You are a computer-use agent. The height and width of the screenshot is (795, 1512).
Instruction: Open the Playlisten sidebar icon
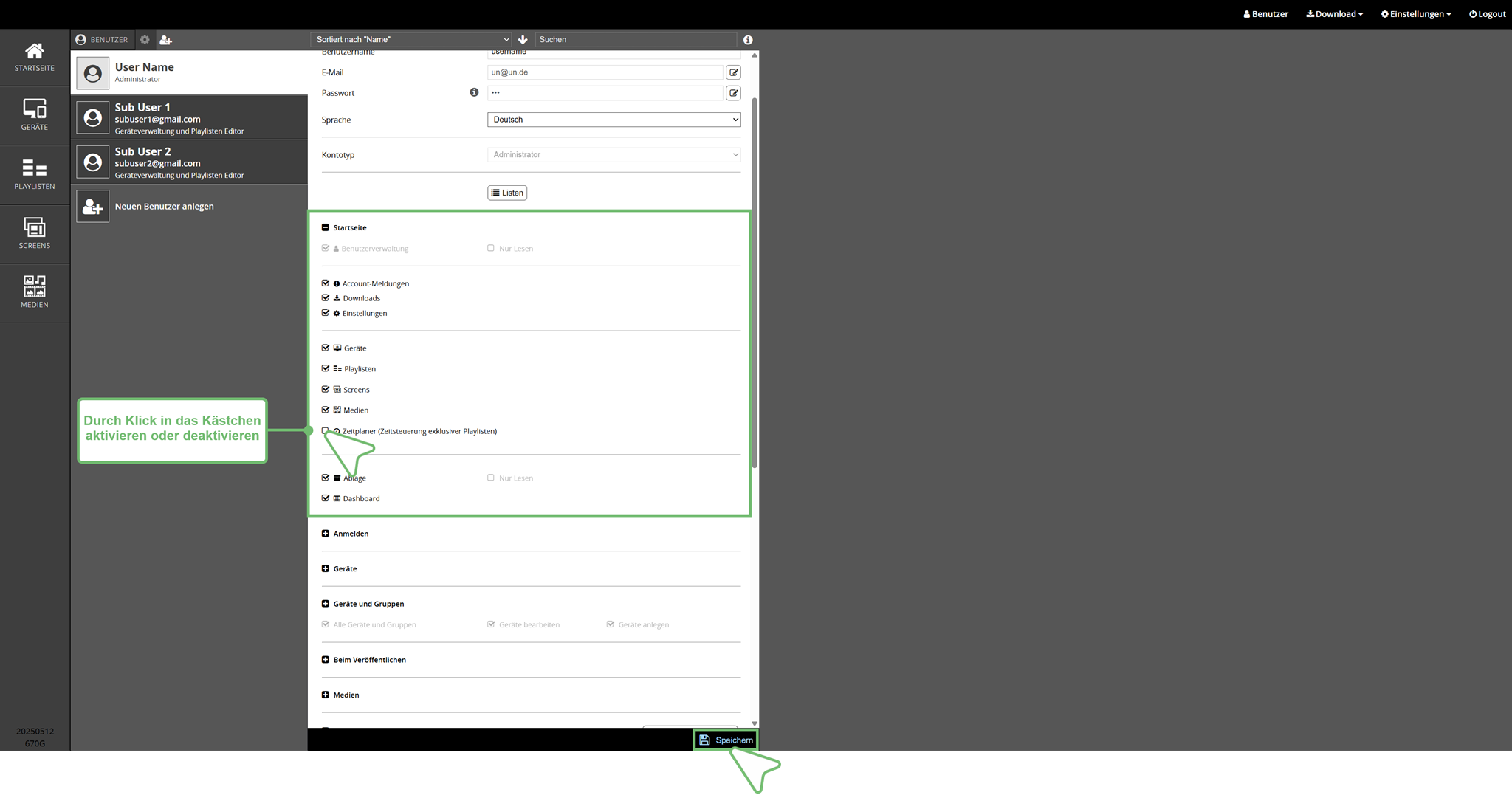point(35,175)
